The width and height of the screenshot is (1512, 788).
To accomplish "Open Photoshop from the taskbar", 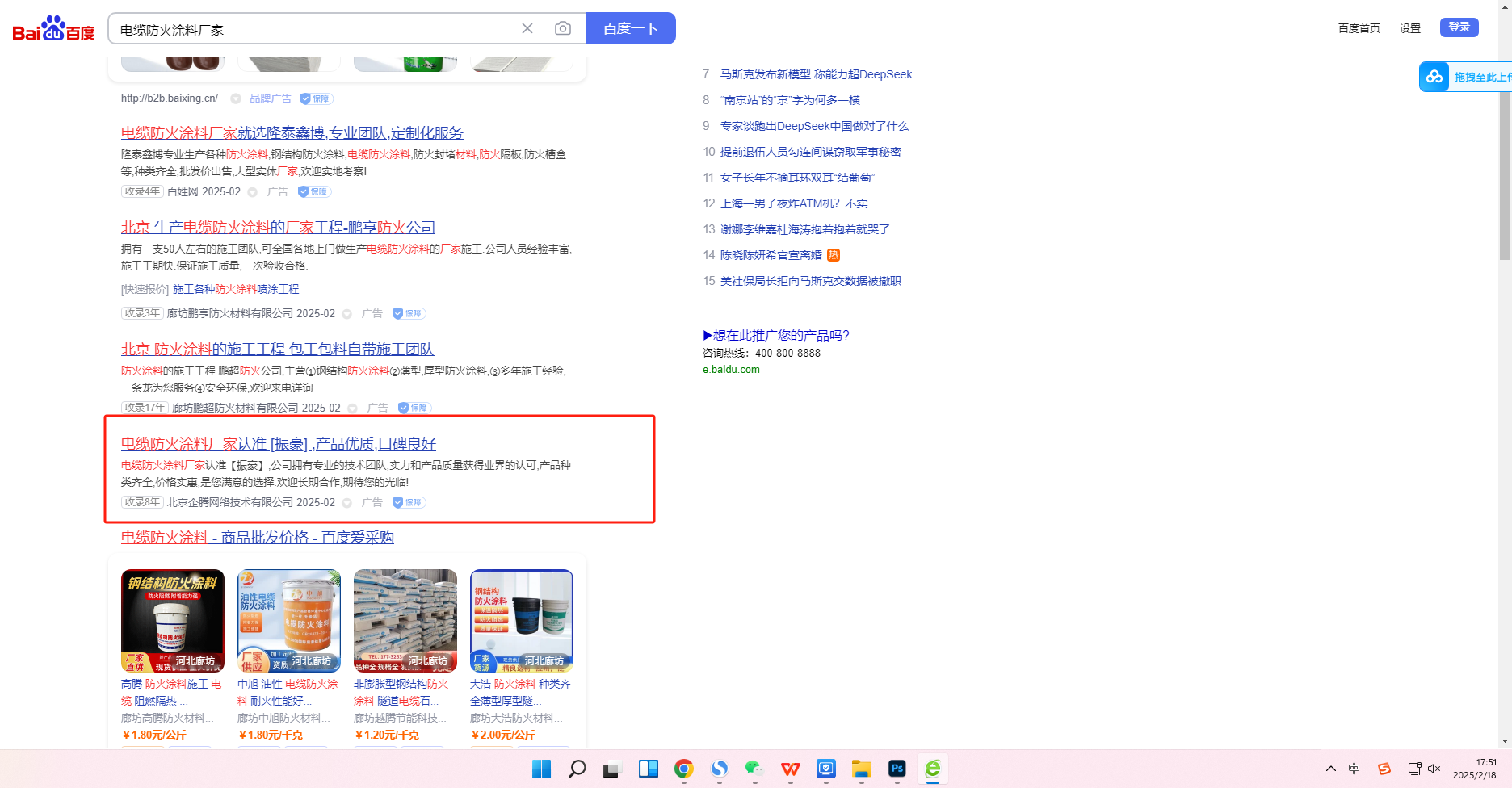I will click(897, 769).
